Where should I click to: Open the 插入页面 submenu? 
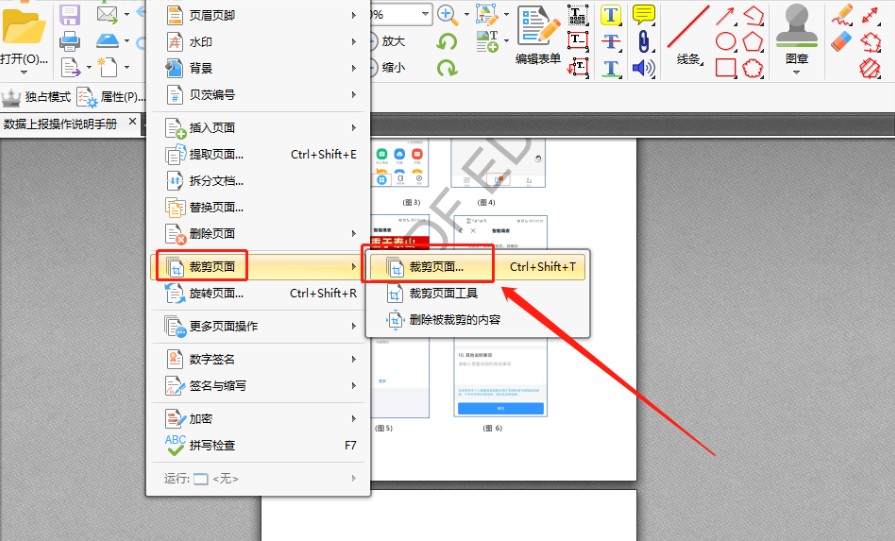click(258, 128)
